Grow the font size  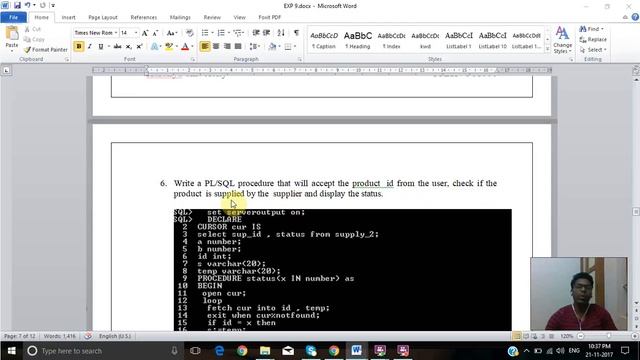tap(145, 33)
